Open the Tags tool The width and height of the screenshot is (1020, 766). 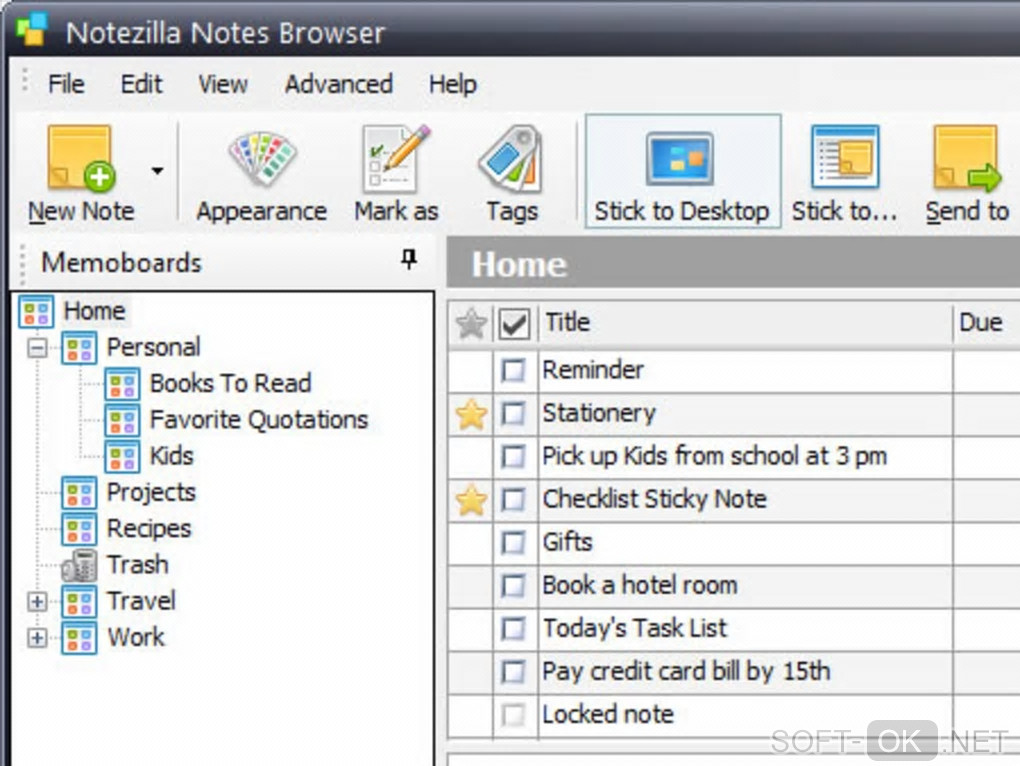[512, 158]
